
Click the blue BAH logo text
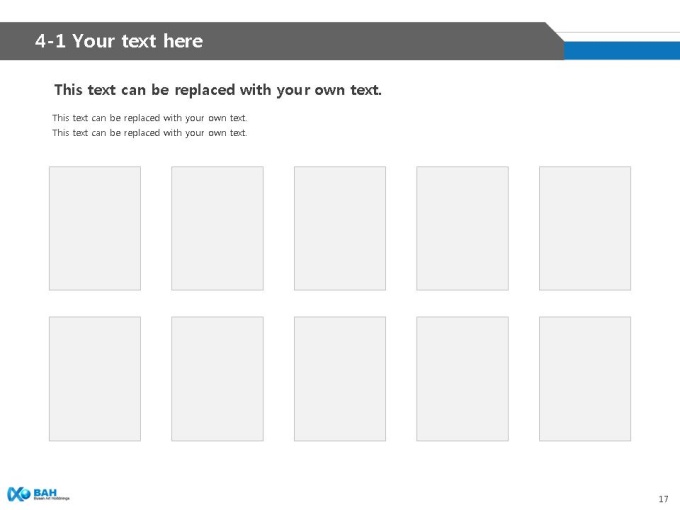click(45, 493)
